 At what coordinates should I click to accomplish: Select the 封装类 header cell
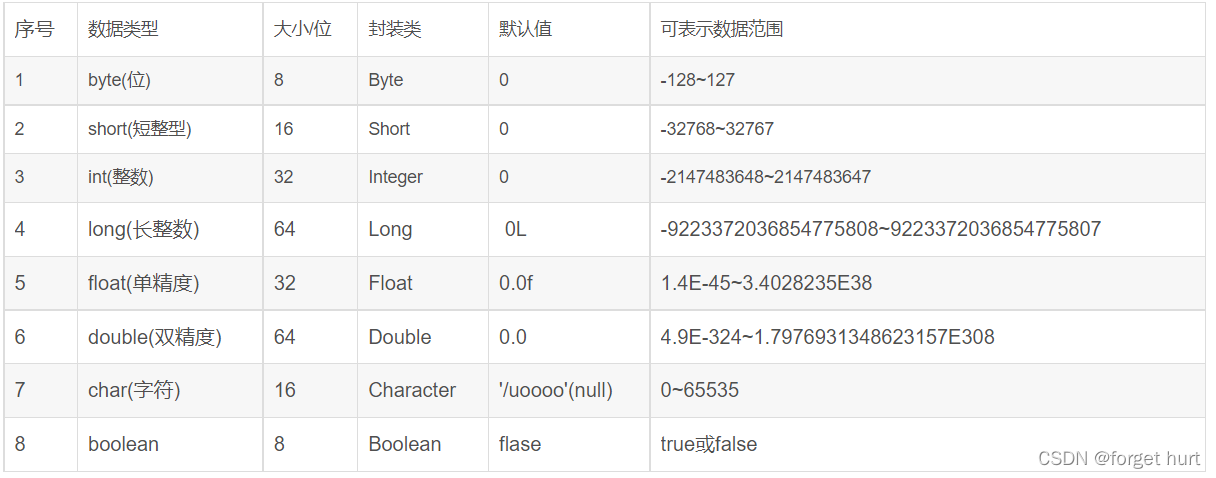[423, 29]
